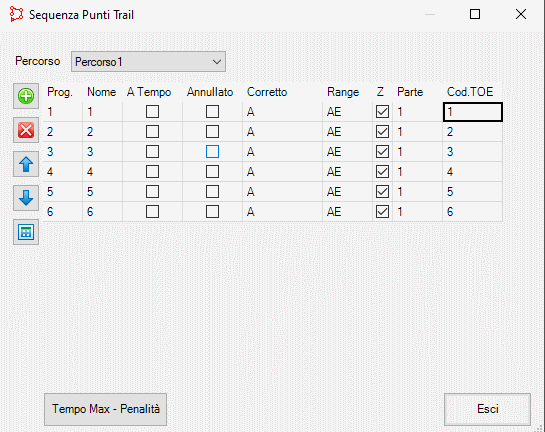Maximize the Sequenza Punti Trail window
Screen dimensions: 545x432
[475, 14]
